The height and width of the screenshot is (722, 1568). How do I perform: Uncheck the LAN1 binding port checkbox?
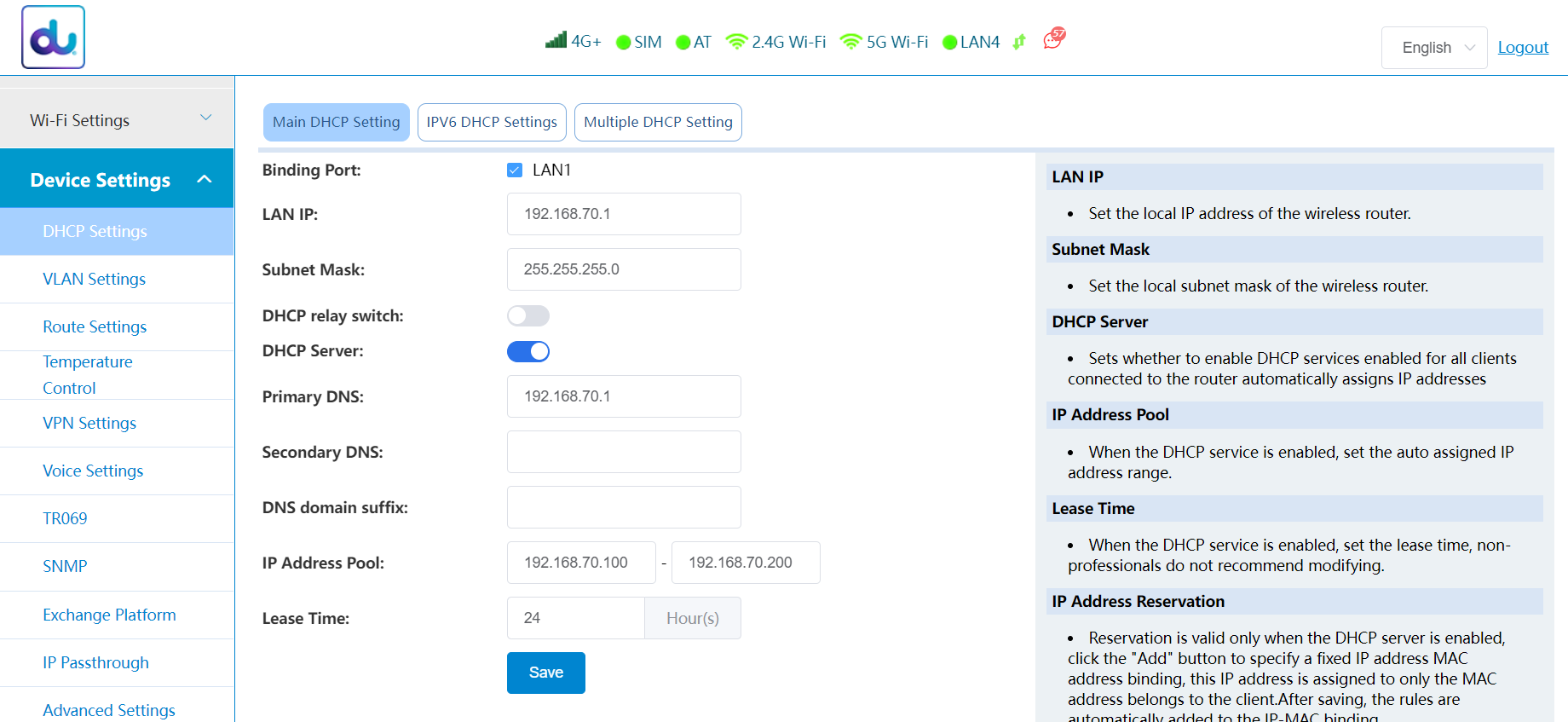pyautogui.click(x=515, y=170)
